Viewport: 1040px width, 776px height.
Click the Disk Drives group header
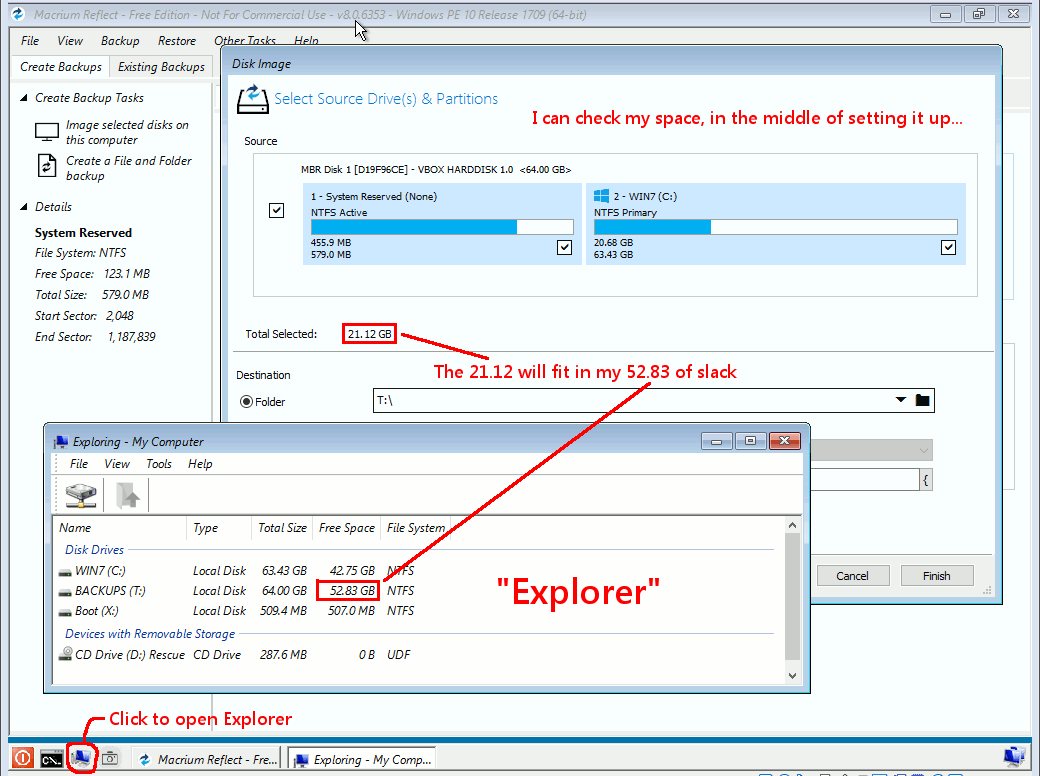click(94, 549)
